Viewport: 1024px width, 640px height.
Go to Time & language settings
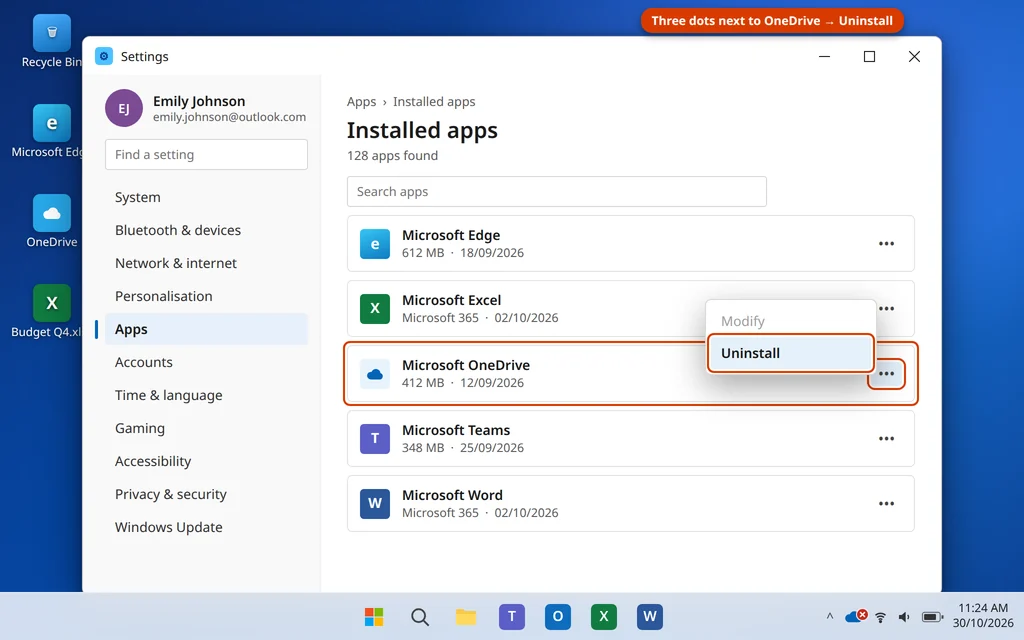coord(206,395)
